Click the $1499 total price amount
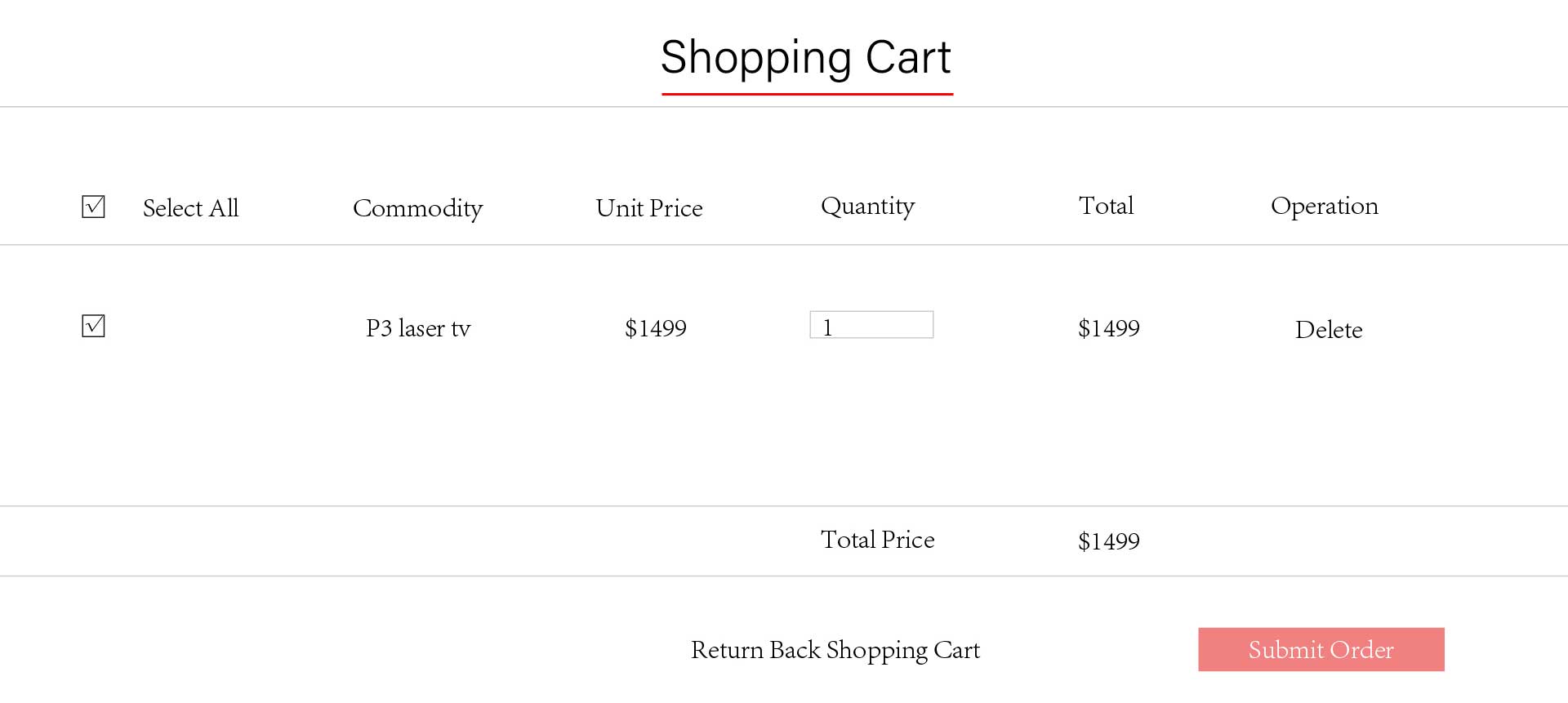The width and height of the screenshot is (1568, 703). 1108,541
